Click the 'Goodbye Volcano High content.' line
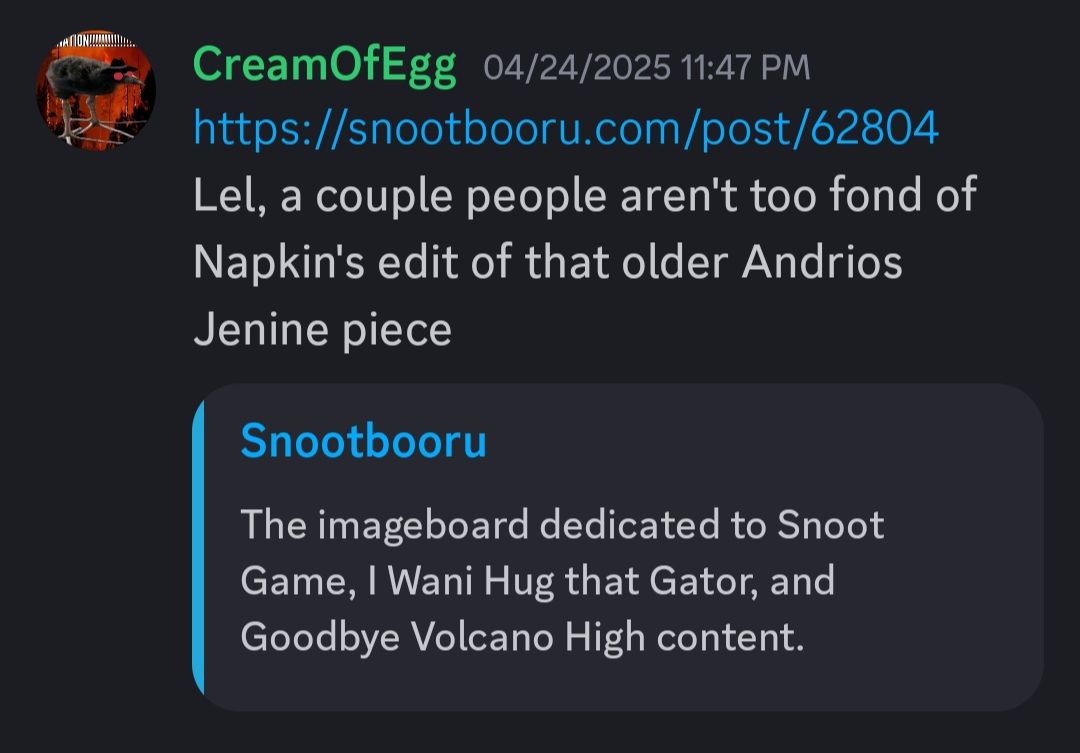This screenshot has width=1080, height=753. 522,637
